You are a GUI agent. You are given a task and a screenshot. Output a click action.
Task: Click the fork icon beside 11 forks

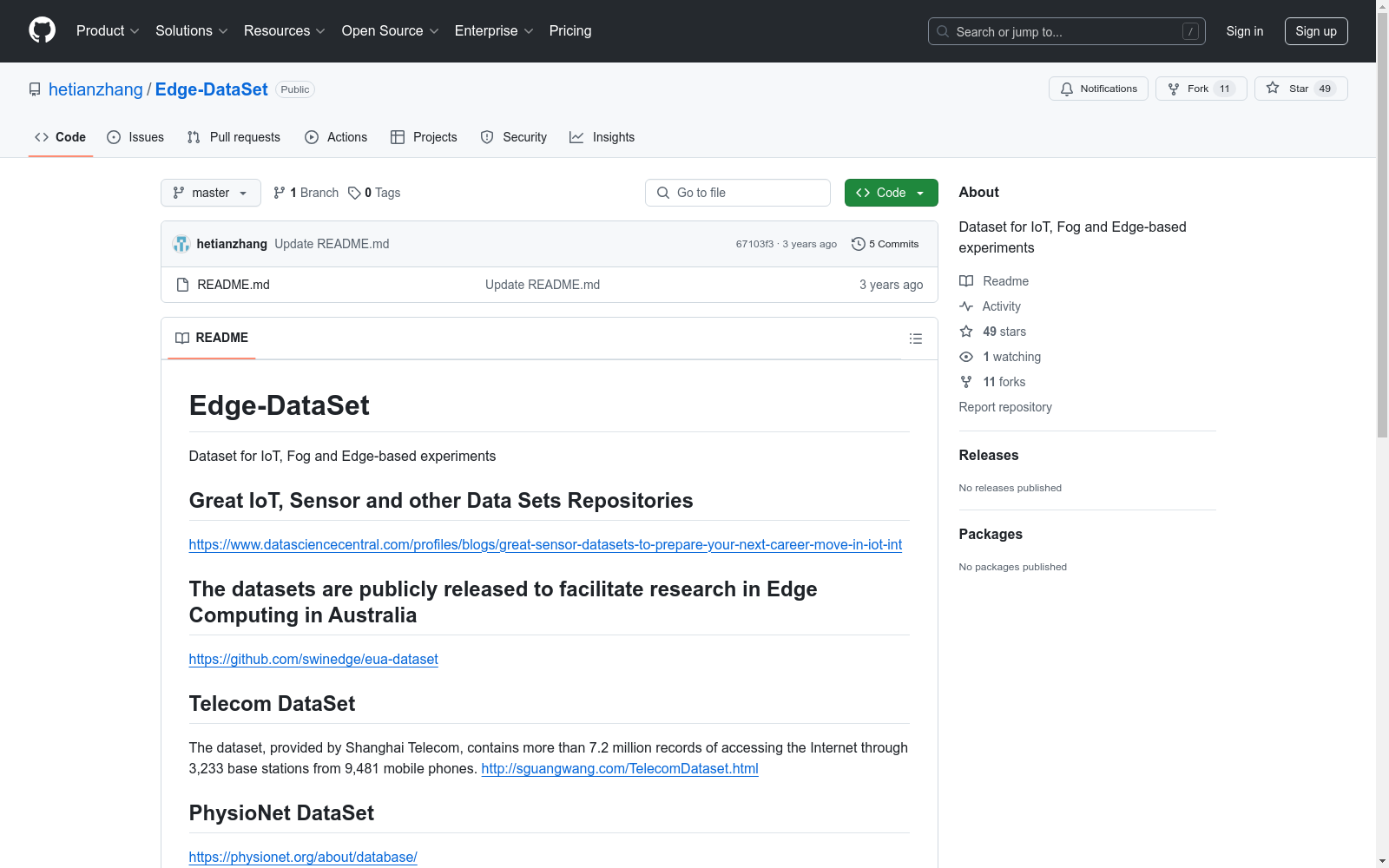(x=966, y=382)
